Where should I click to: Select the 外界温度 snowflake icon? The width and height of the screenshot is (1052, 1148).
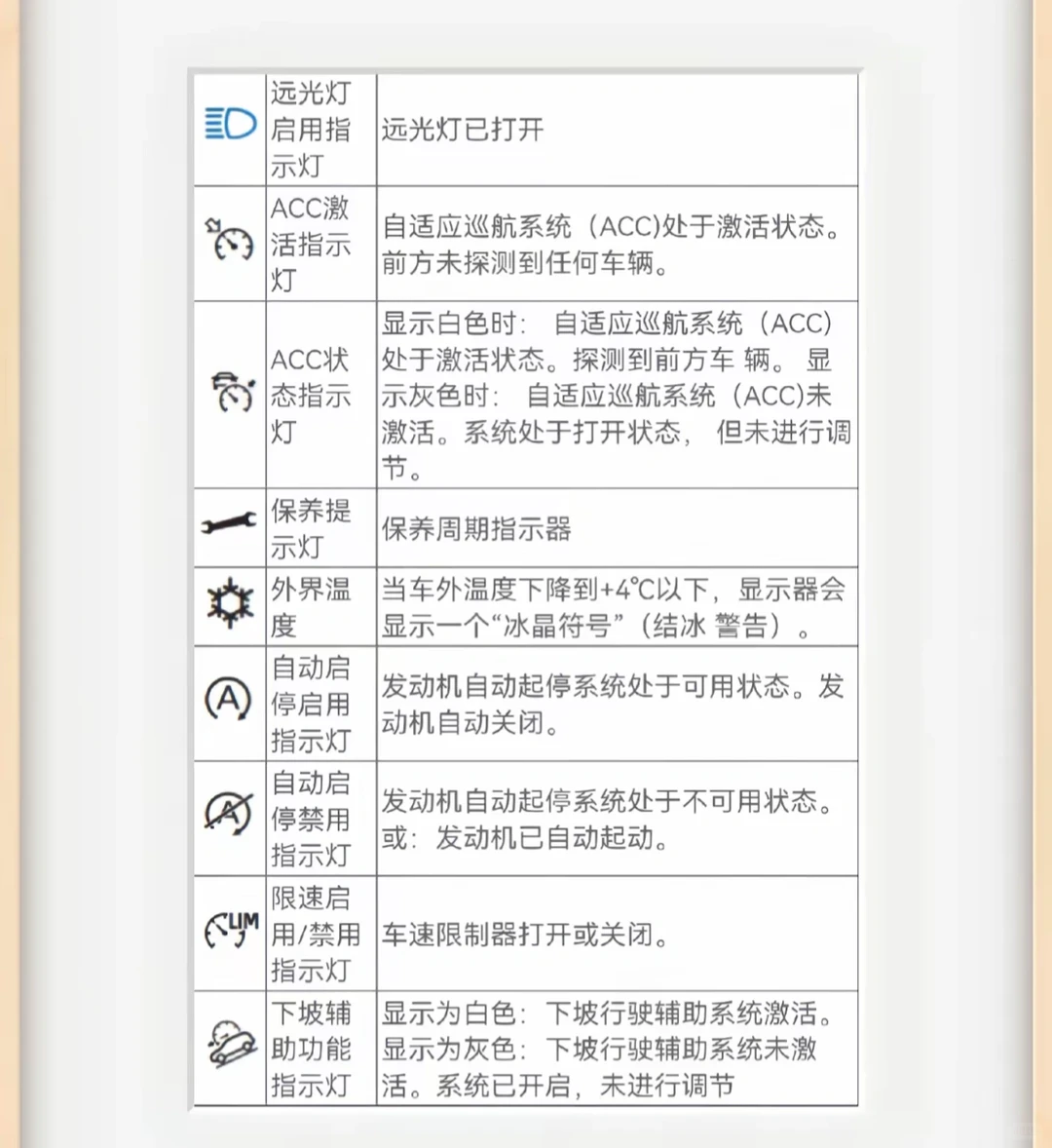tap(228, 604)
